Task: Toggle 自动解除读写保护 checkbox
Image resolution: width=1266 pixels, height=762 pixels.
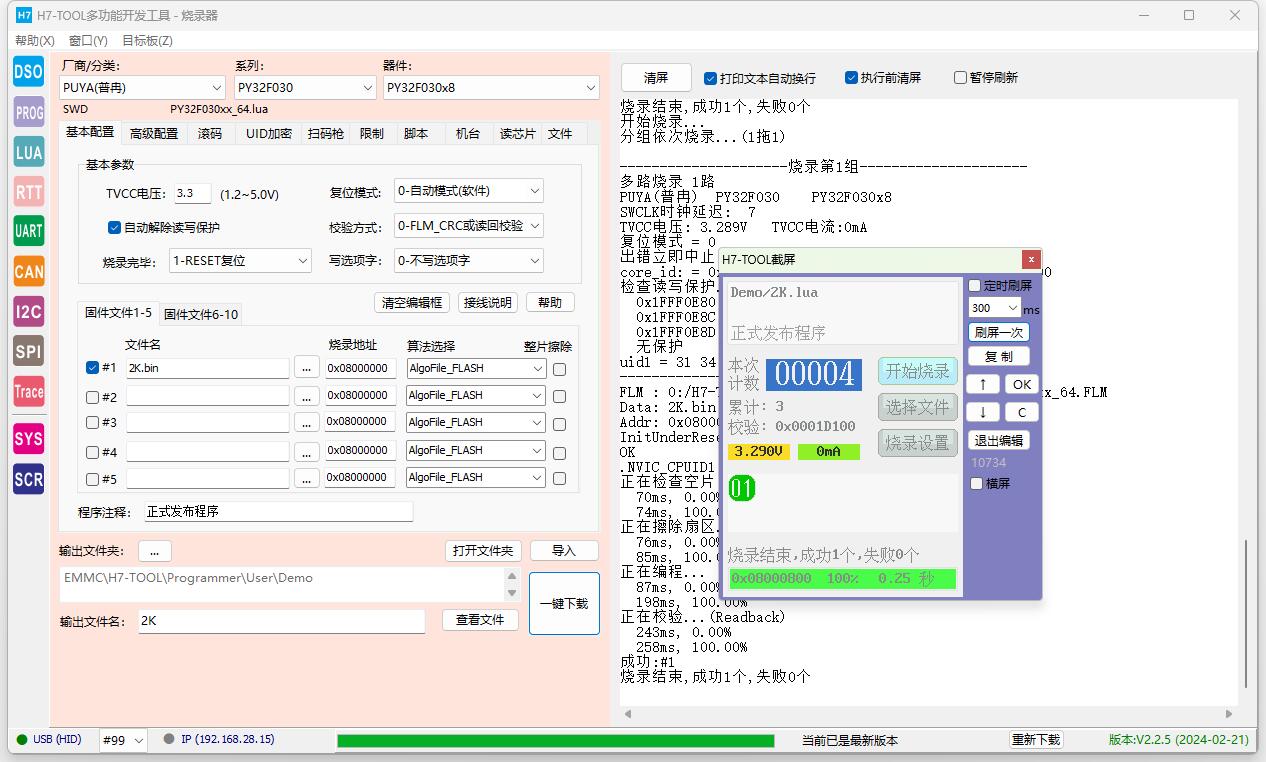Action: click(x=114, y=227)
